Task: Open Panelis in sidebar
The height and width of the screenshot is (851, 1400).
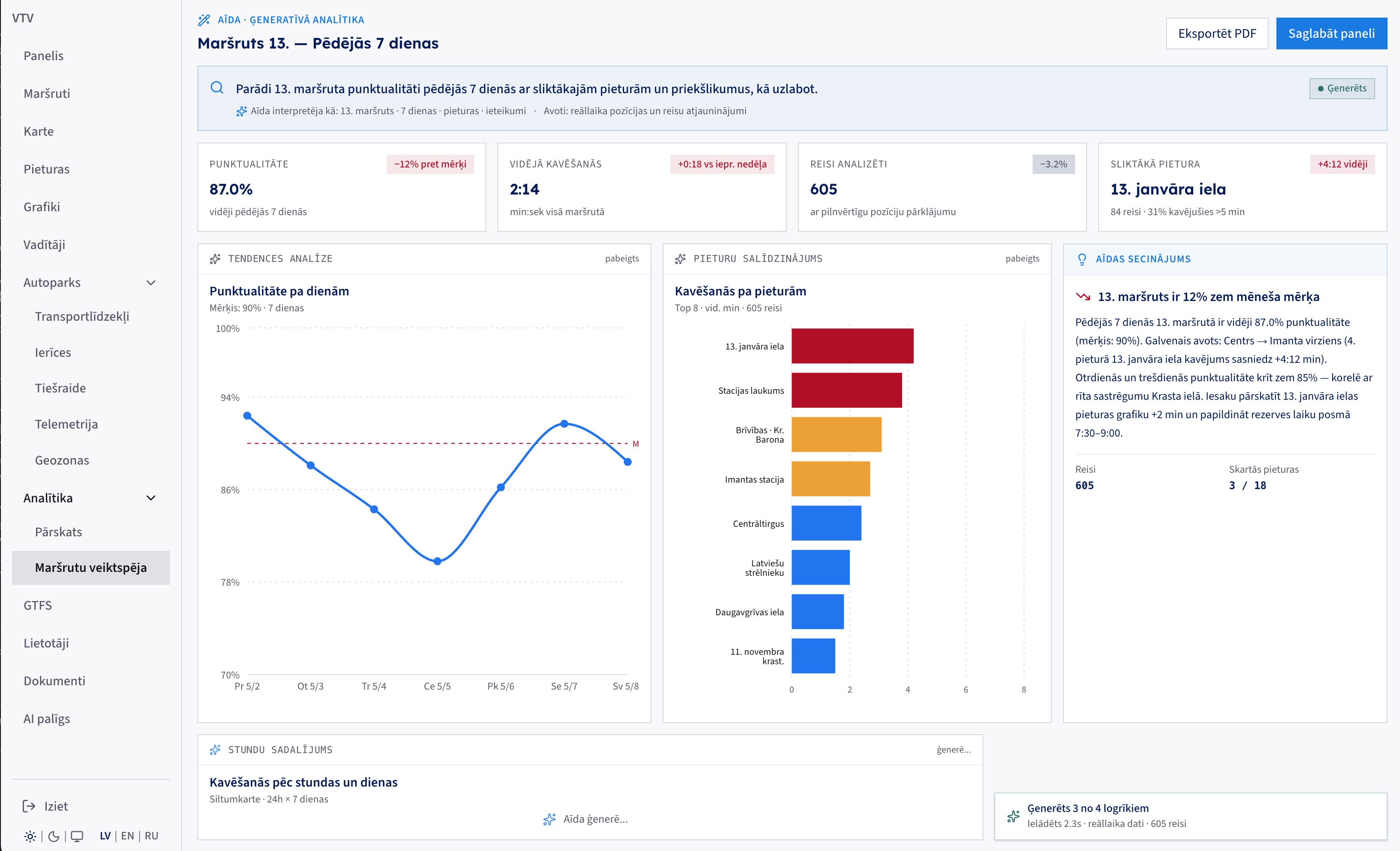Action: pos(91,56)
